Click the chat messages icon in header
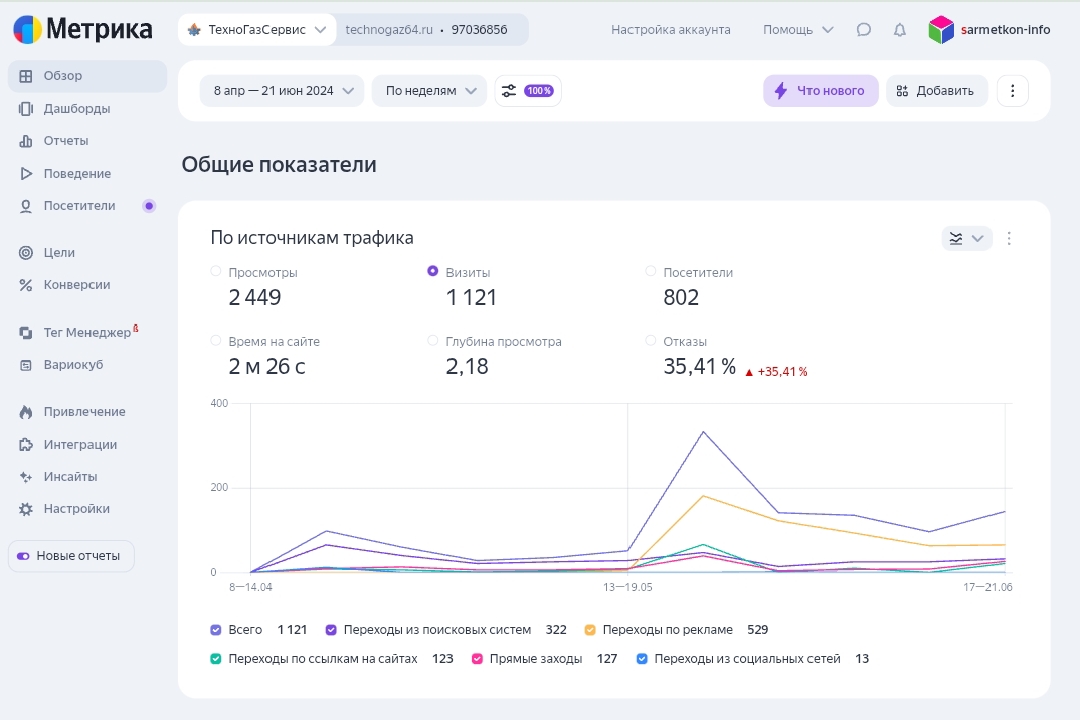Screen dimensions: 1080x720 point(864,30)
